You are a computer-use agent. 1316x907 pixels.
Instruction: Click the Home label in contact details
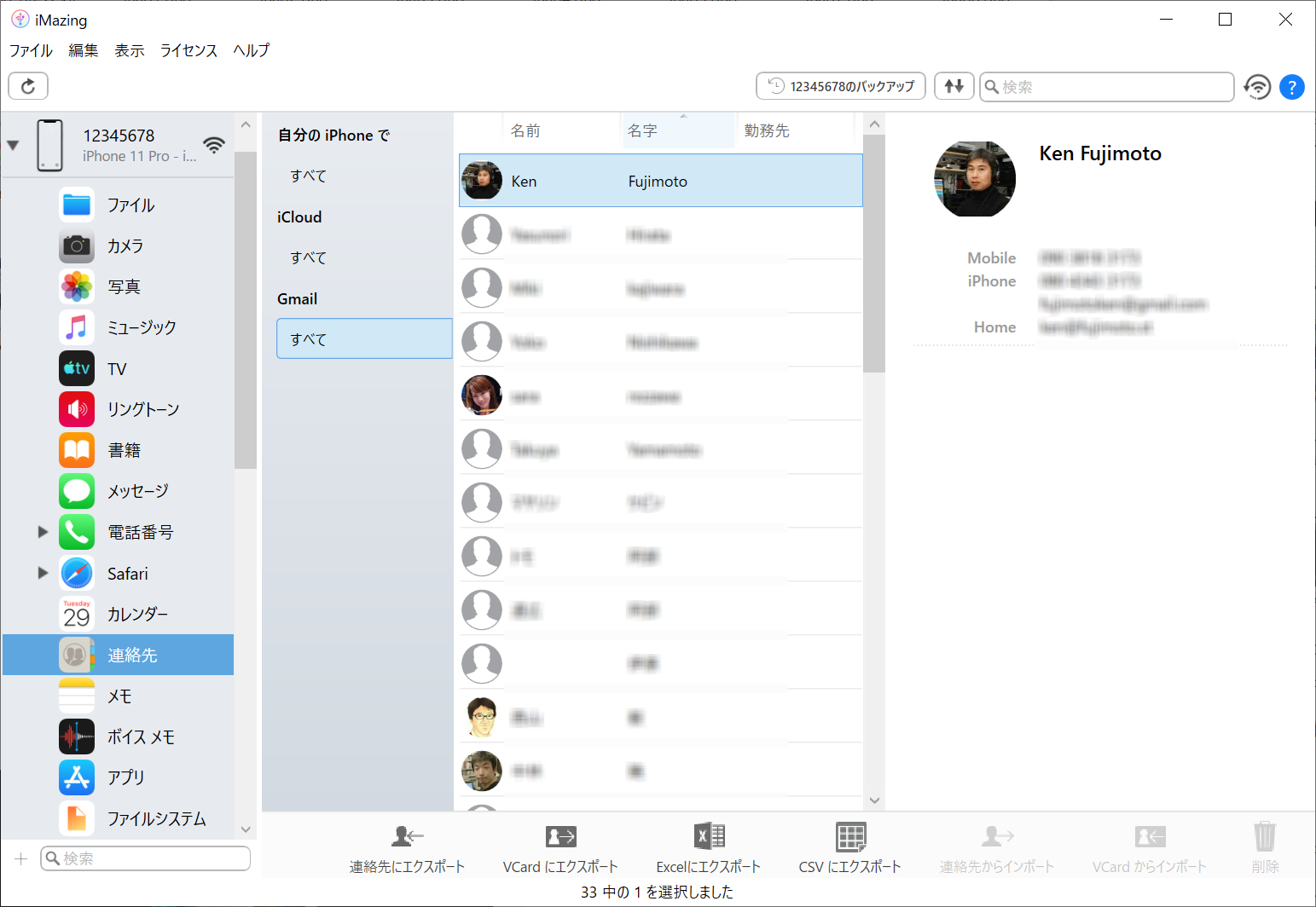994,326
